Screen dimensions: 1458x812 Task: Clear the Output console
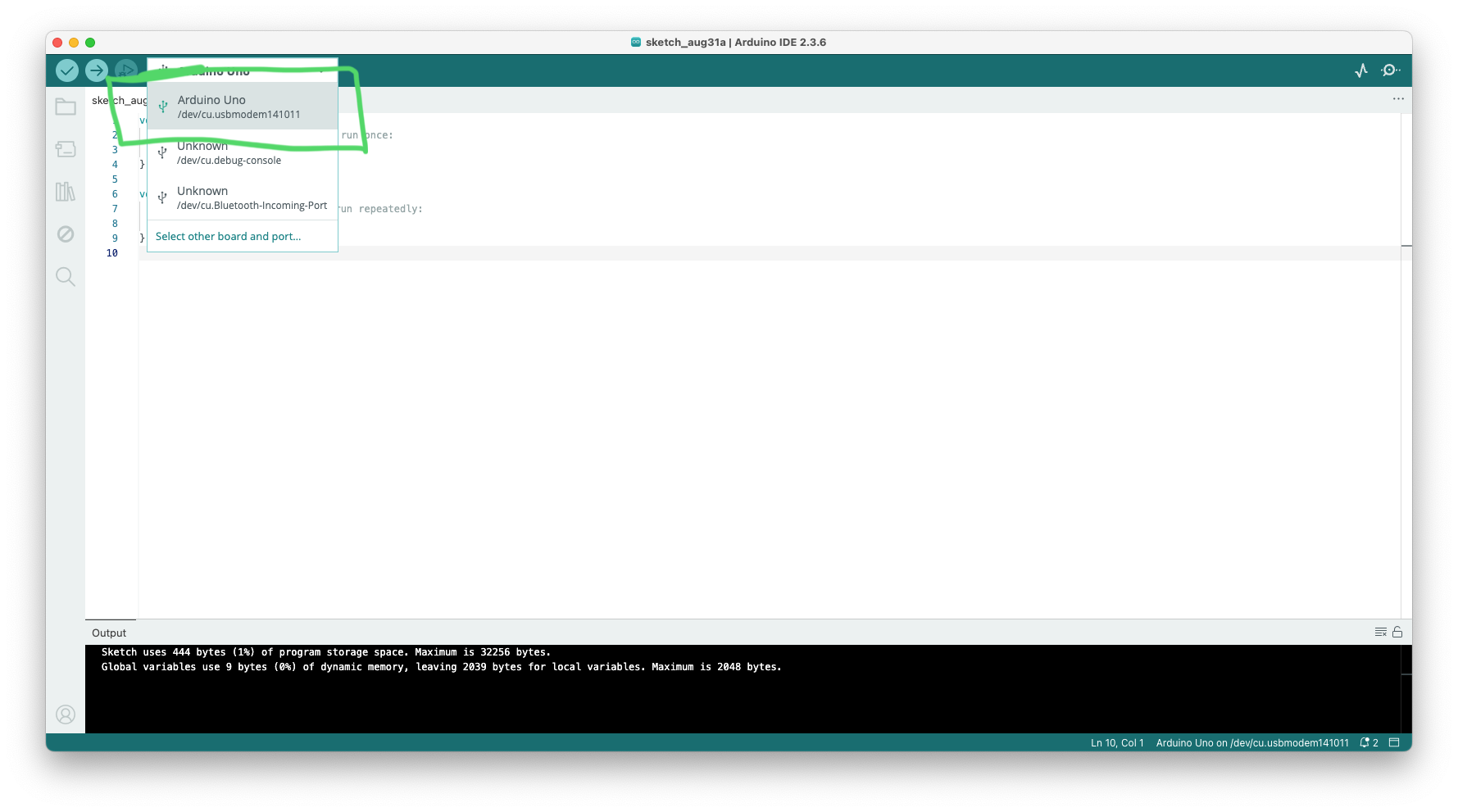(x=1379, y=632)
